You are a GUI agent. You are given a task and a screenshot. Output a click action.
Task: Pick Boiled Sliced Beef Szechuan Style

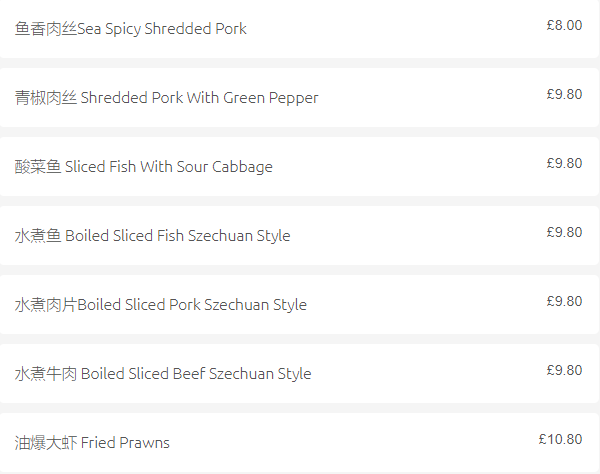[x=299, y=373]
